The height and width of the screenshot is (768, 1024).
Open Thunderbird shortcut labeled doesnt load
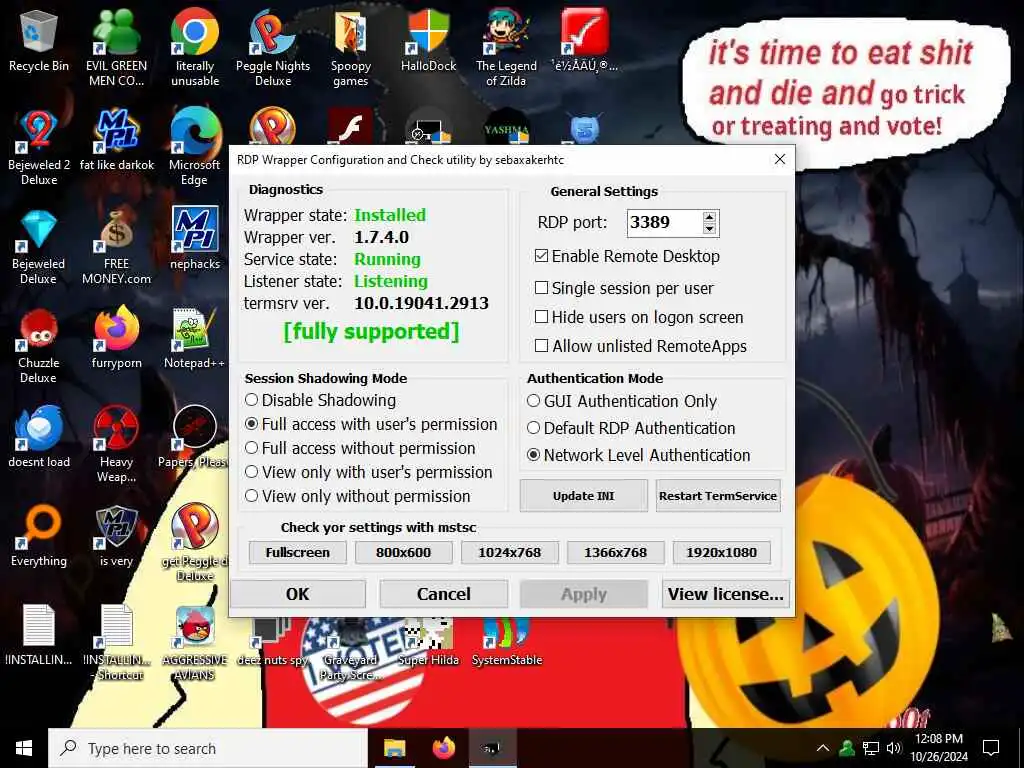pos(39,438)
